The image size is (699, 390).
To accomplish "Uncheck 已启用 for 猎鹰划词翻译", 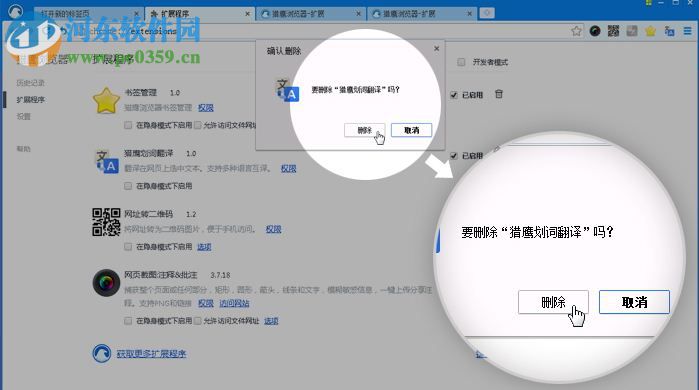I will click(x=454, y=156).
